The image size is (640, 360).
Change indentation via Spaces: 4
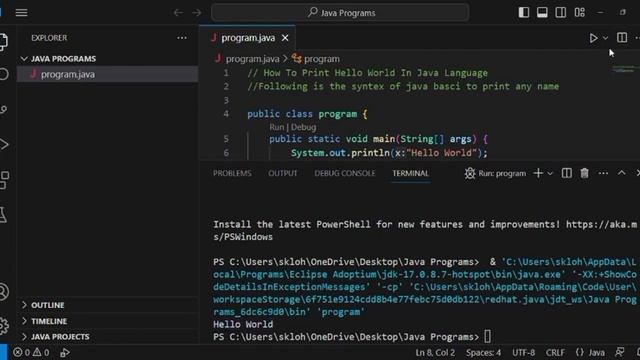484,352
